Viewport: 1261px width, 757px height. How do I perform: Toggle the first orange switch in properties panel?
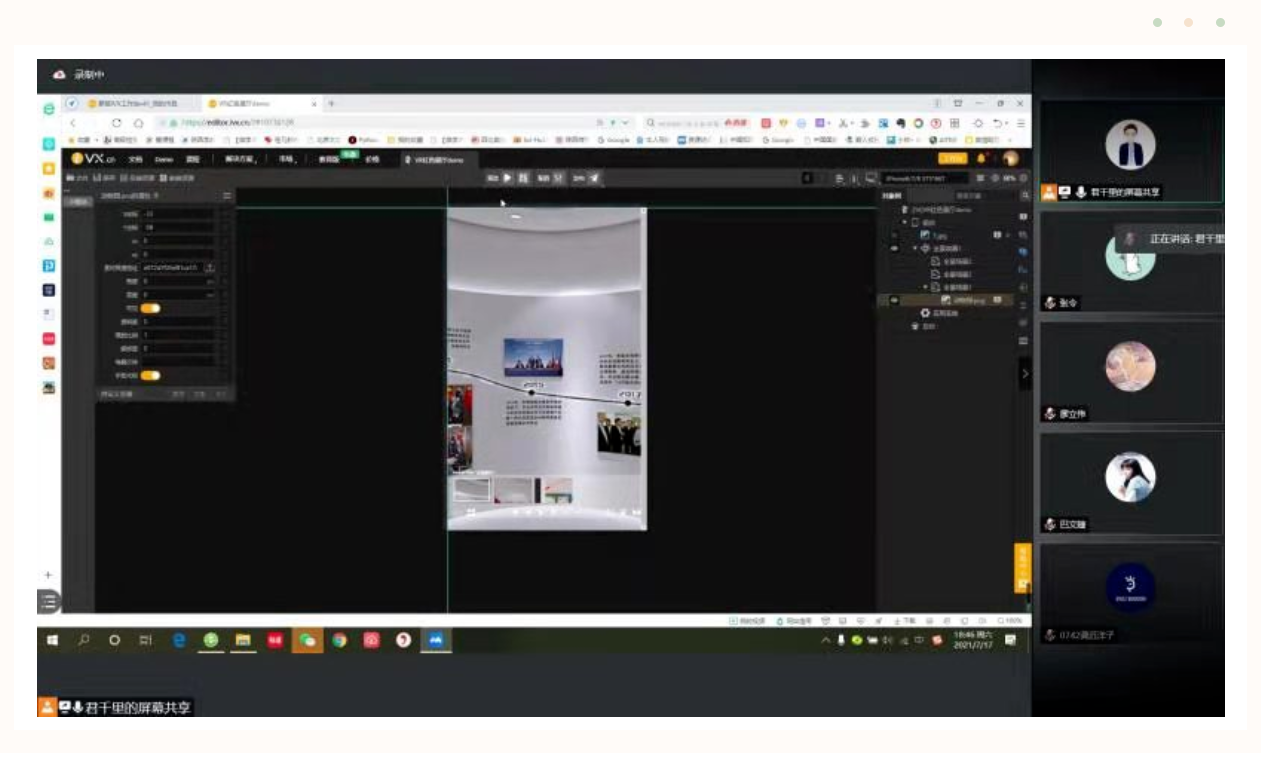pyautogui.click(x=150, y=308)
